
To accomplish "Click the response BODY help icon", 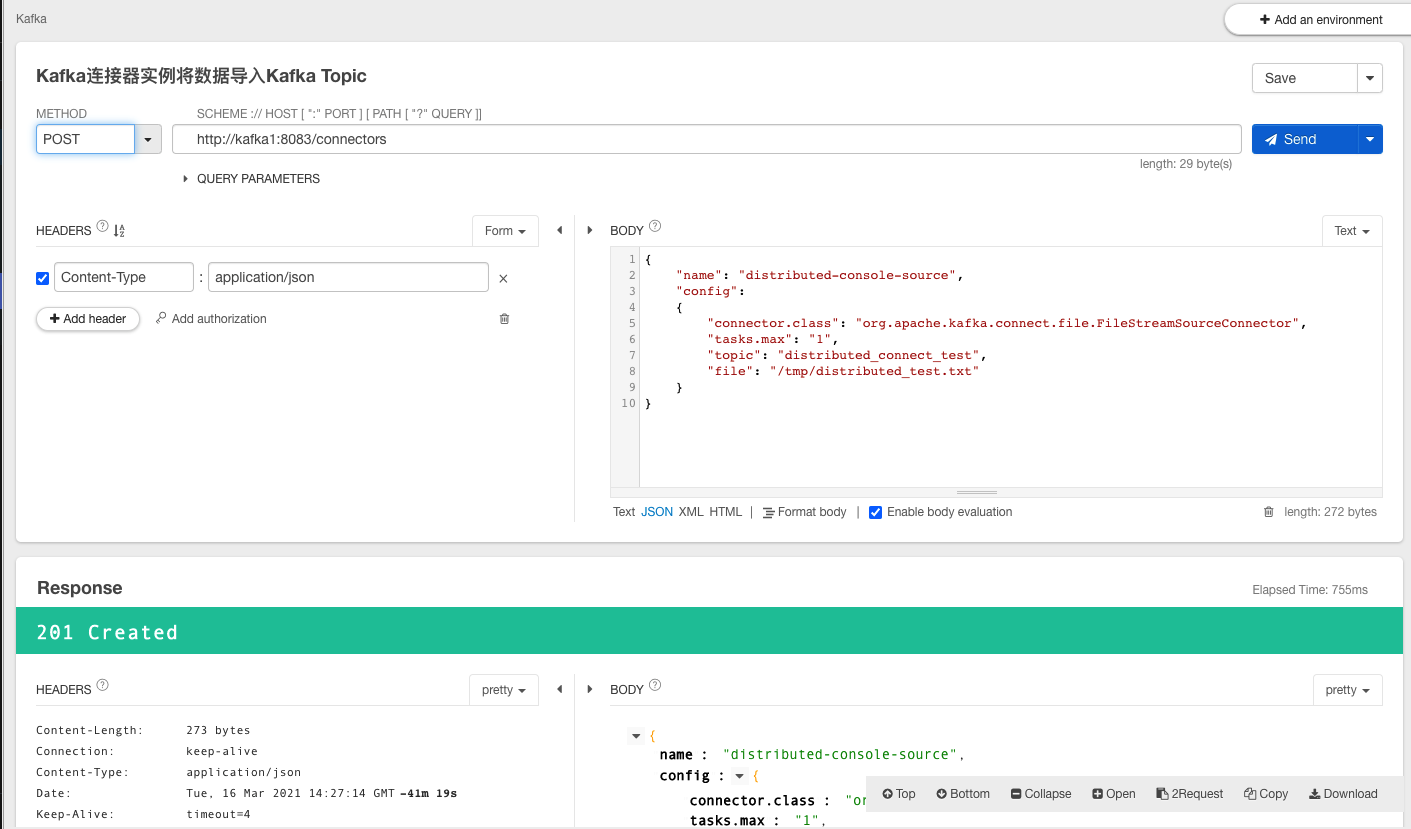I will (655, 686).
